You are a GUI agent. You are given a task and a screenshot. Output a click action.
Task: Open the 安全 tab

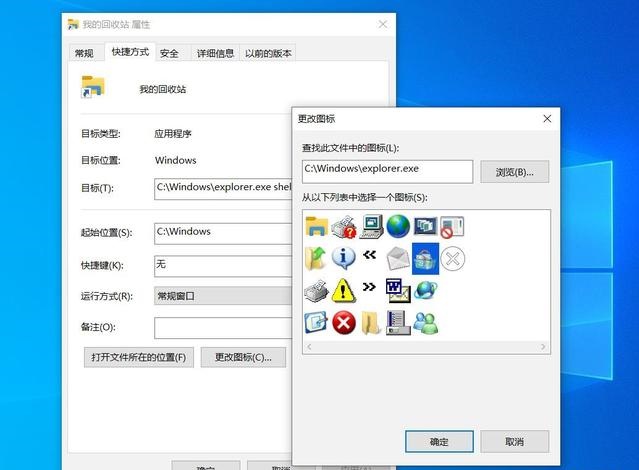click(169, 54)
